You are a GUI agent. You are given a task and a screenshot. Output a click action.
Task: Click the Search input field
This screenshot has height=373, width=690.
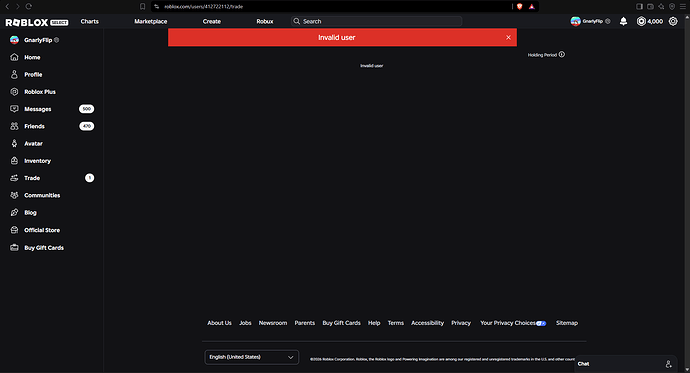pos(376,21)
